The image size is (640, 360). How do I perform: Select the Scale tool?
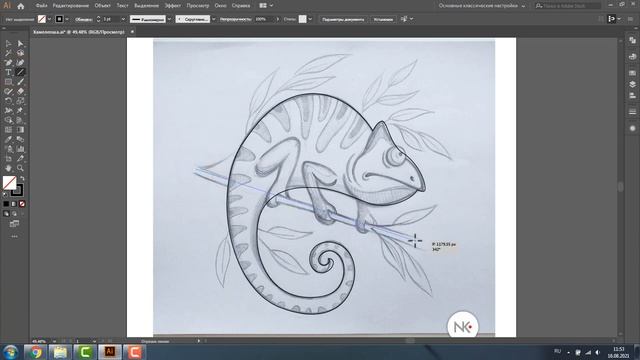[20, 101]
